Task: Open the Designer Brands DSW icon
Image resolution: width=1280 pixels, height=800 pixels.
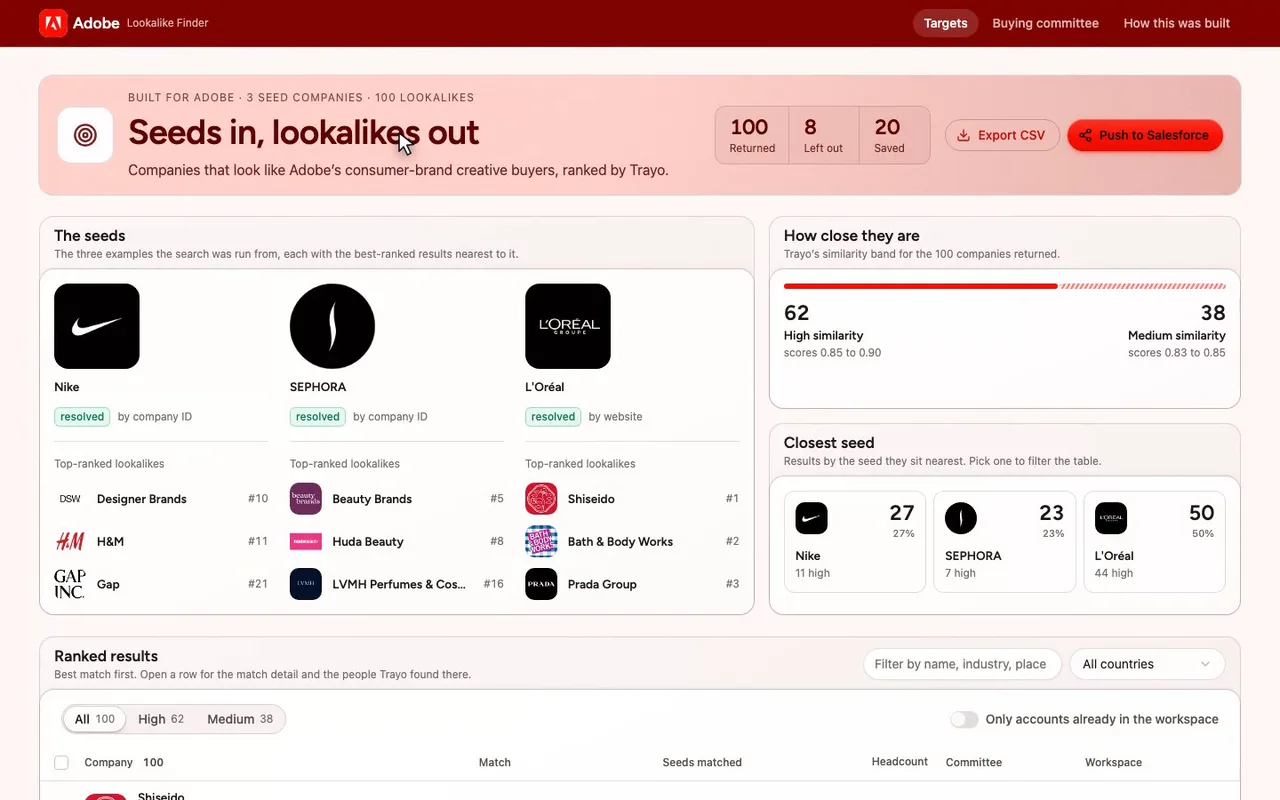Action: pos(70,499)
